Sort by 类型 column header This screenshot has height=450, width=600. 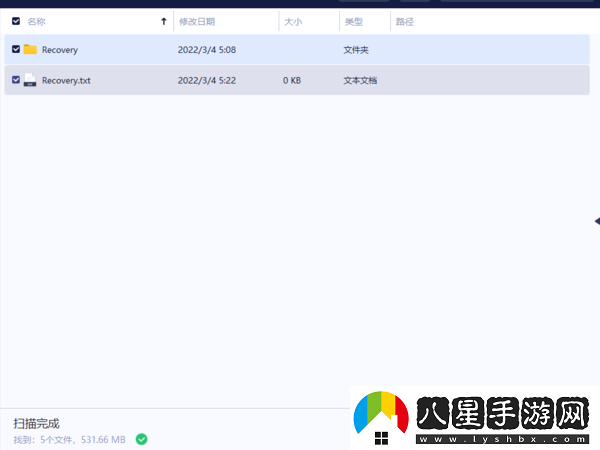(354, 22)
